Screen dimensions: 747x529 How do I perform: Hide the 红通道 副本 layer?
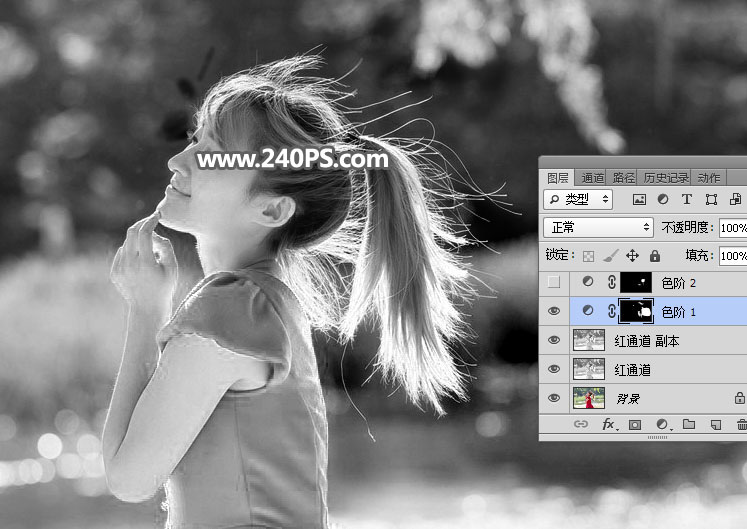click(553, 341)
